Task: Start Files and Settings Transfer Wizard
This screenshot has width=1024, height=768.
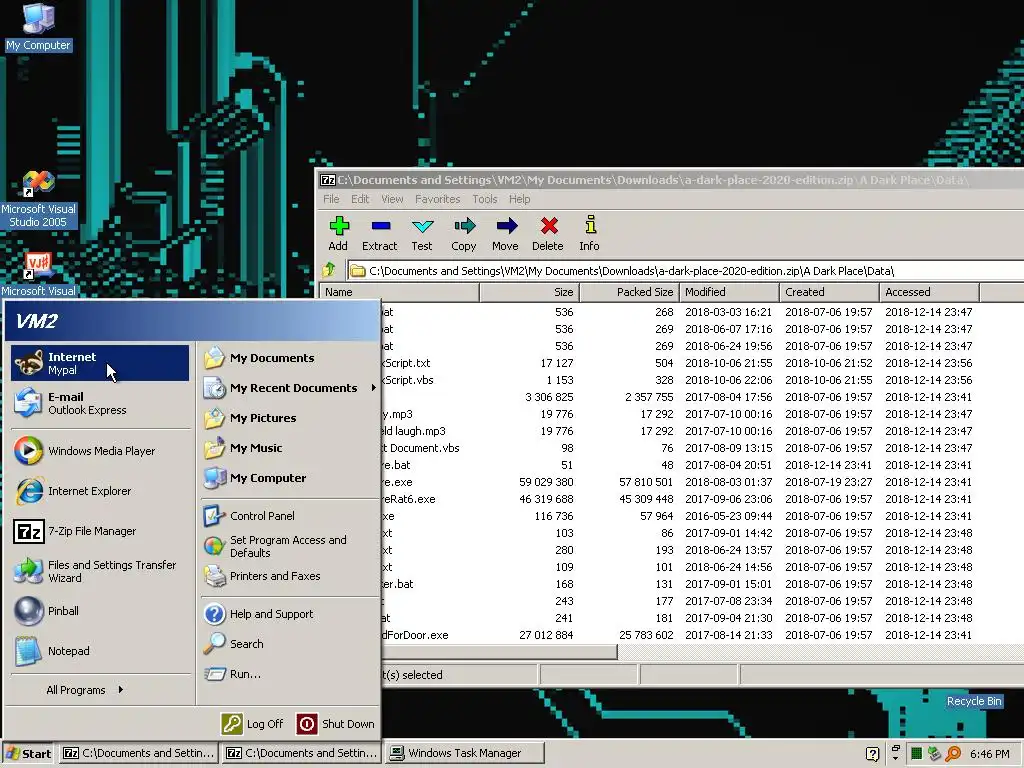Action: [100, 571]
